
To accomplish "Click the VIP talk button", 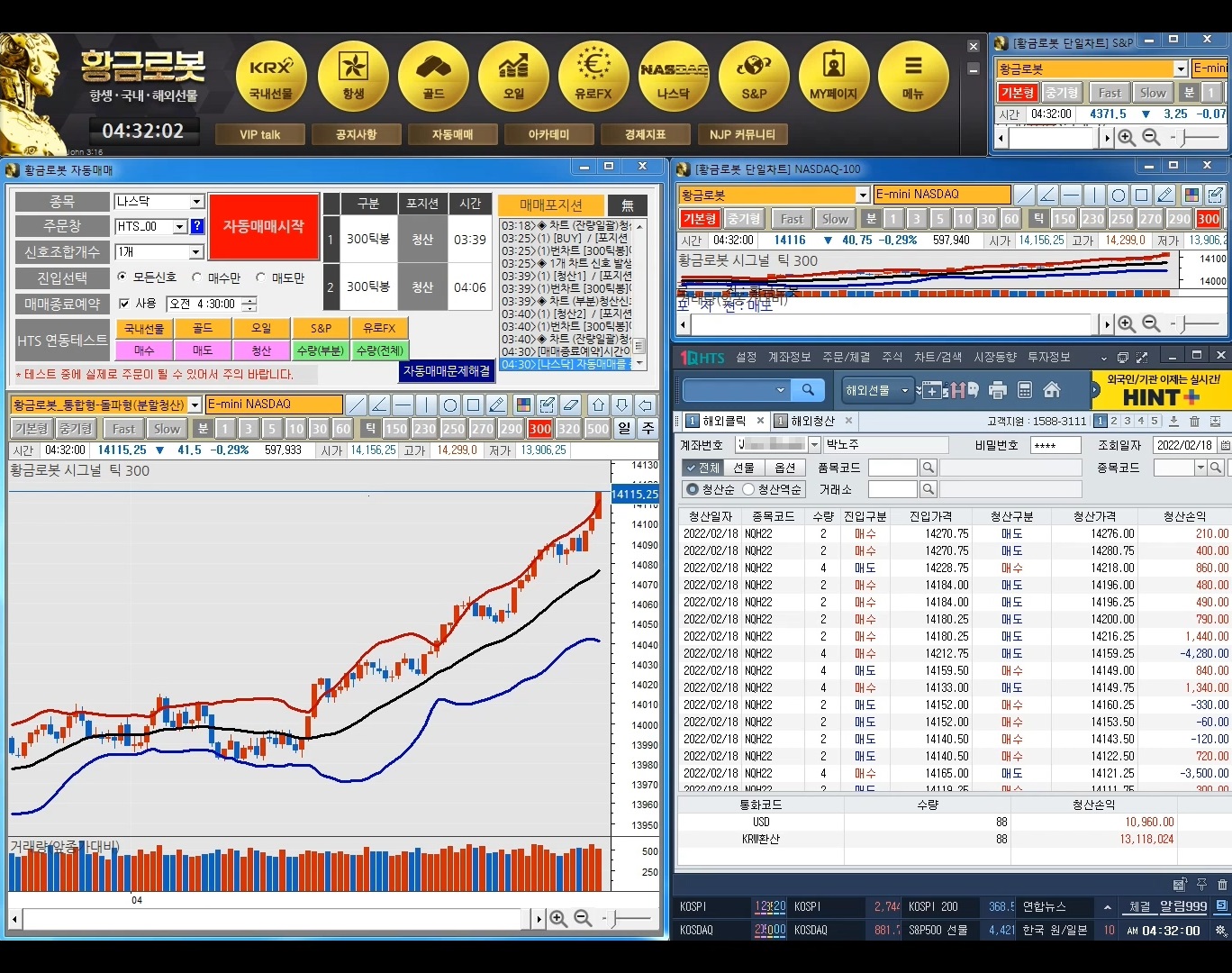I will click(x=259, y=134).
